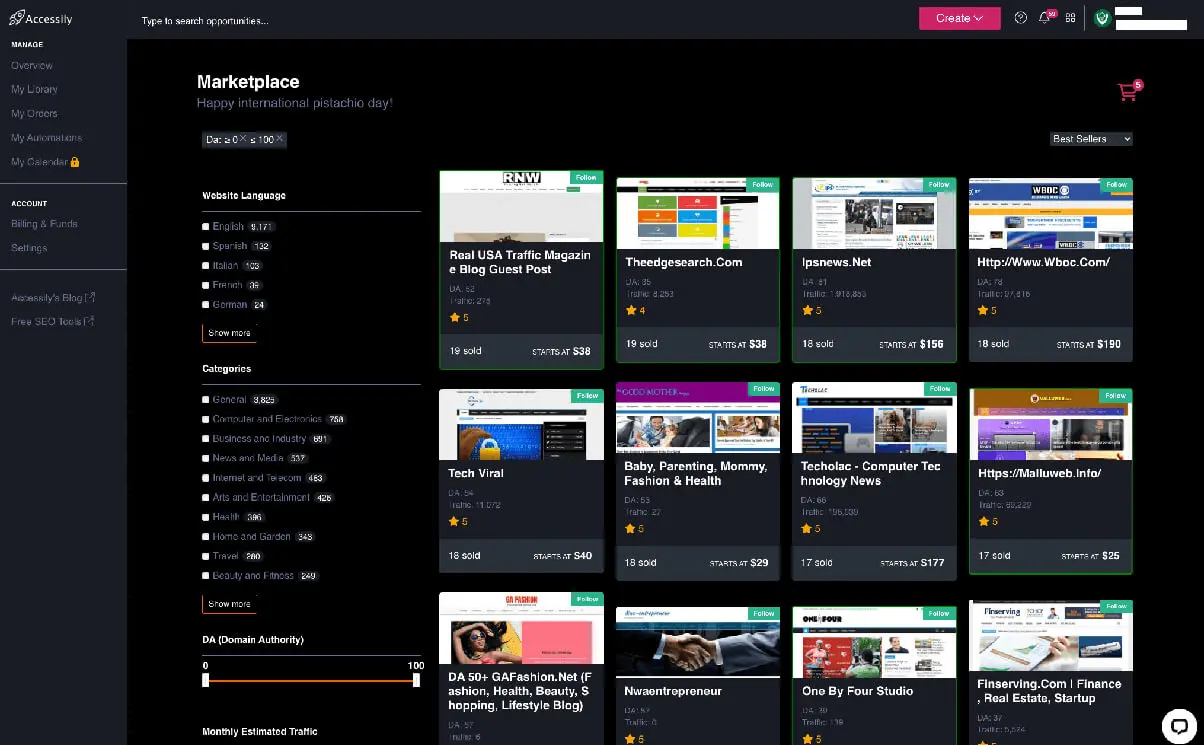Check the Travel category

[x=206, y=556]
